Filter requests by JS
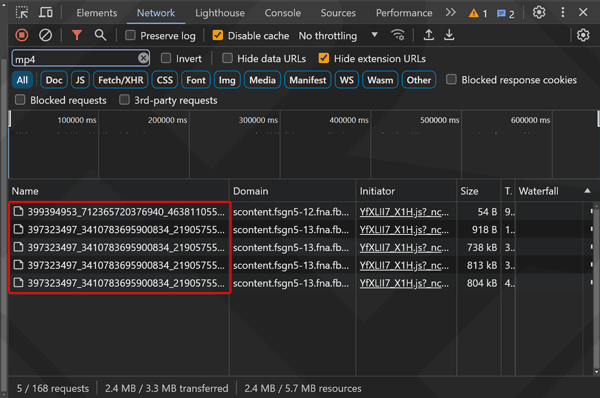Screen dimensions: 600x398 [80, 80]
